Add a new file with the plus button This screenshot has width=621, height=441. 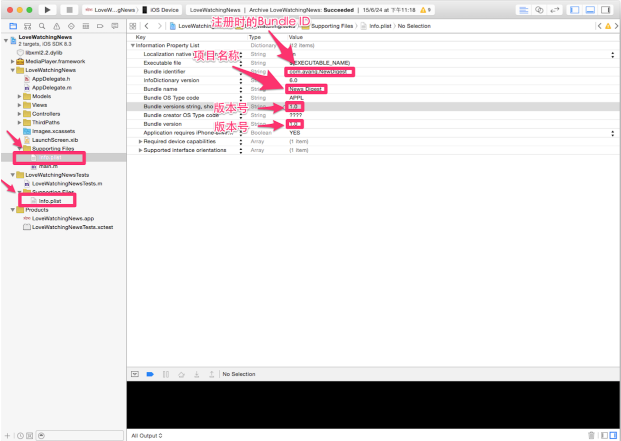point(8,436)
